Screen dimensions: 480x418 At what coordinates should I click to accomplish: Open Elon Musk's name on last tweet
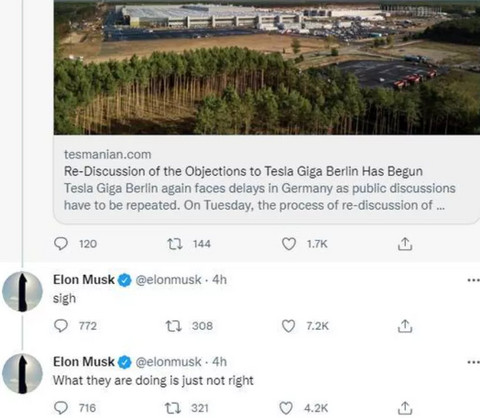click(84, 362)
